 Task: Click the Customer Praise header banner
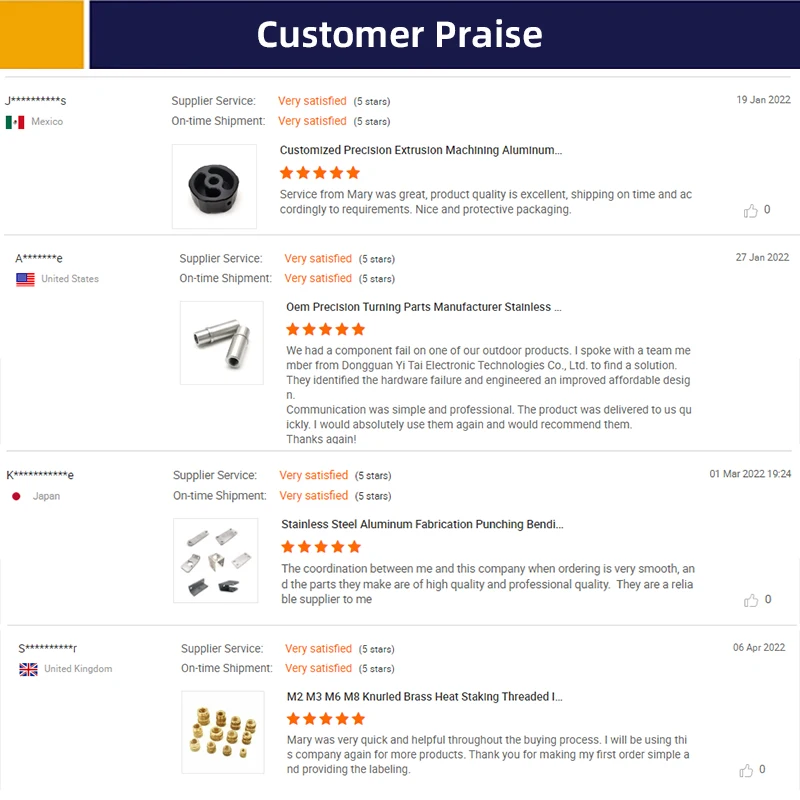coord(400,34)
